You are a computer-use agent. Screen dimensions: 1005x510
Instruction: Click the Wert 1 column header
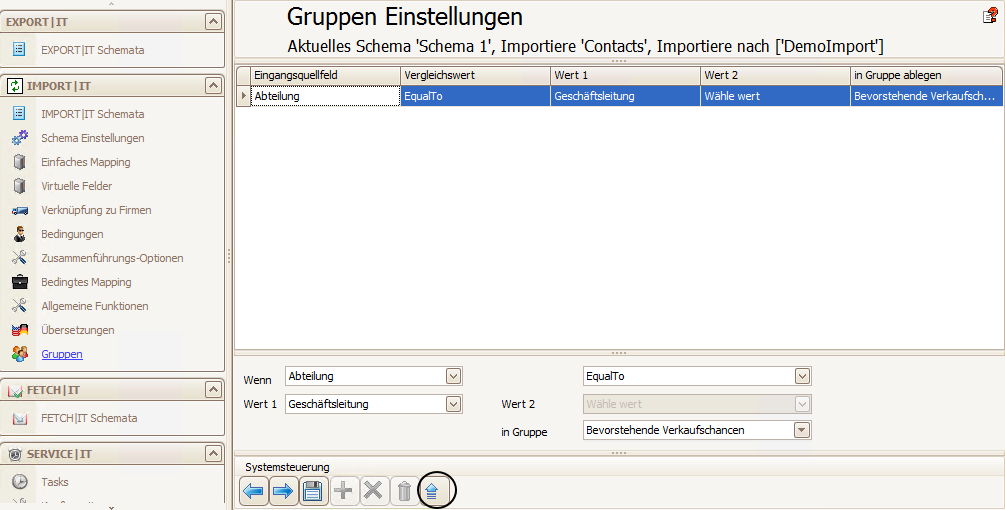[x=626, y=75]
